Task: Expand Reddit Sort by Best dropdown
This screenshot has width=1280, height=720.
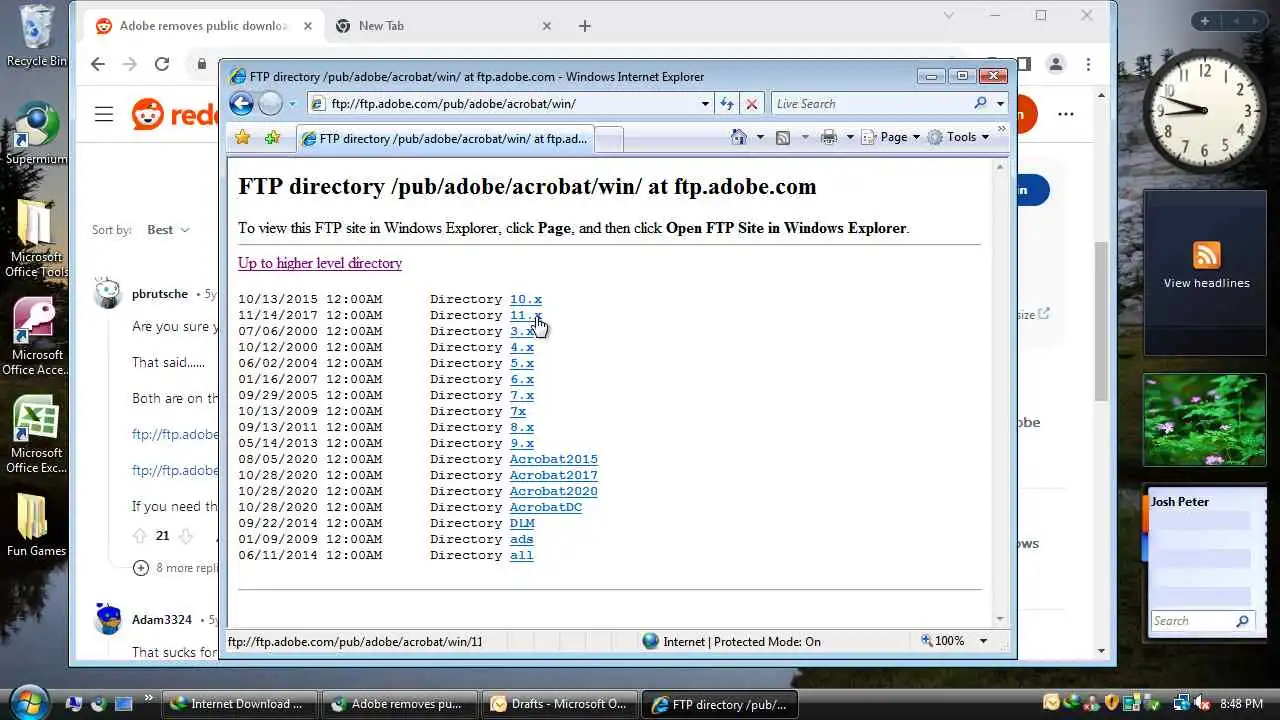Action: (168, 230)
